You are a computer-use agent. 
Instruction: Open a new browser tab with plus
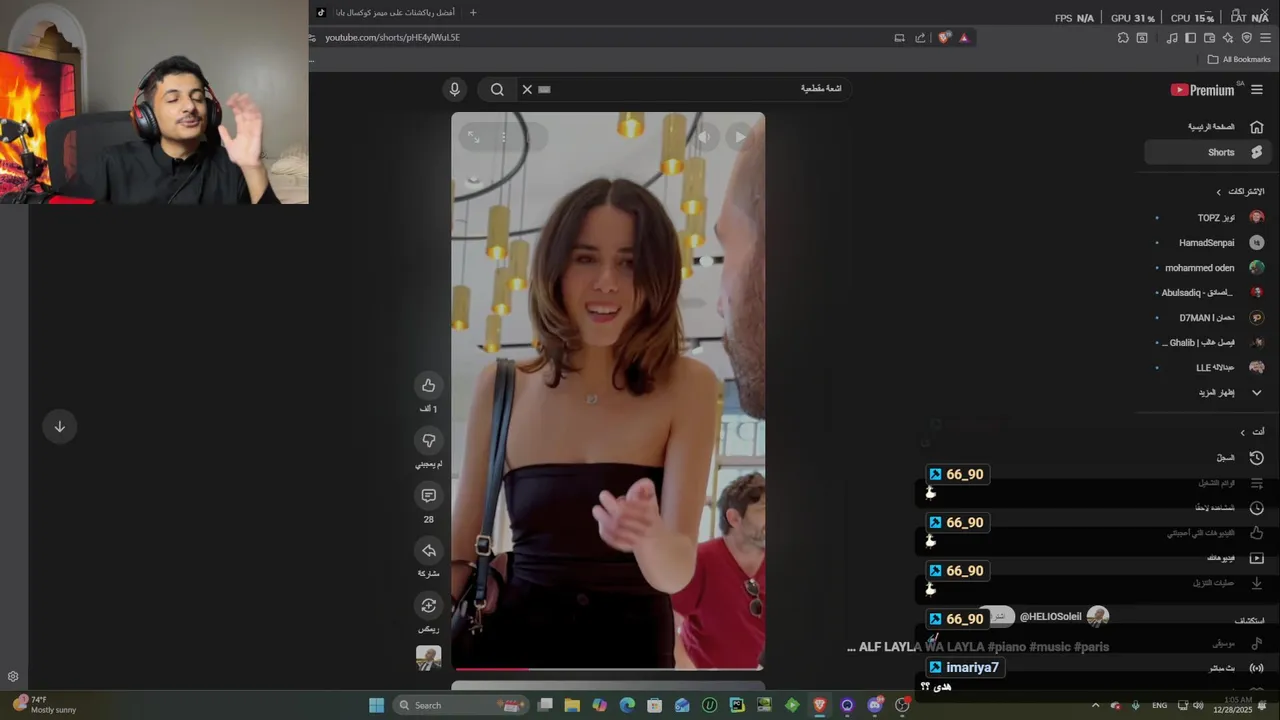(x=473, y=12)
